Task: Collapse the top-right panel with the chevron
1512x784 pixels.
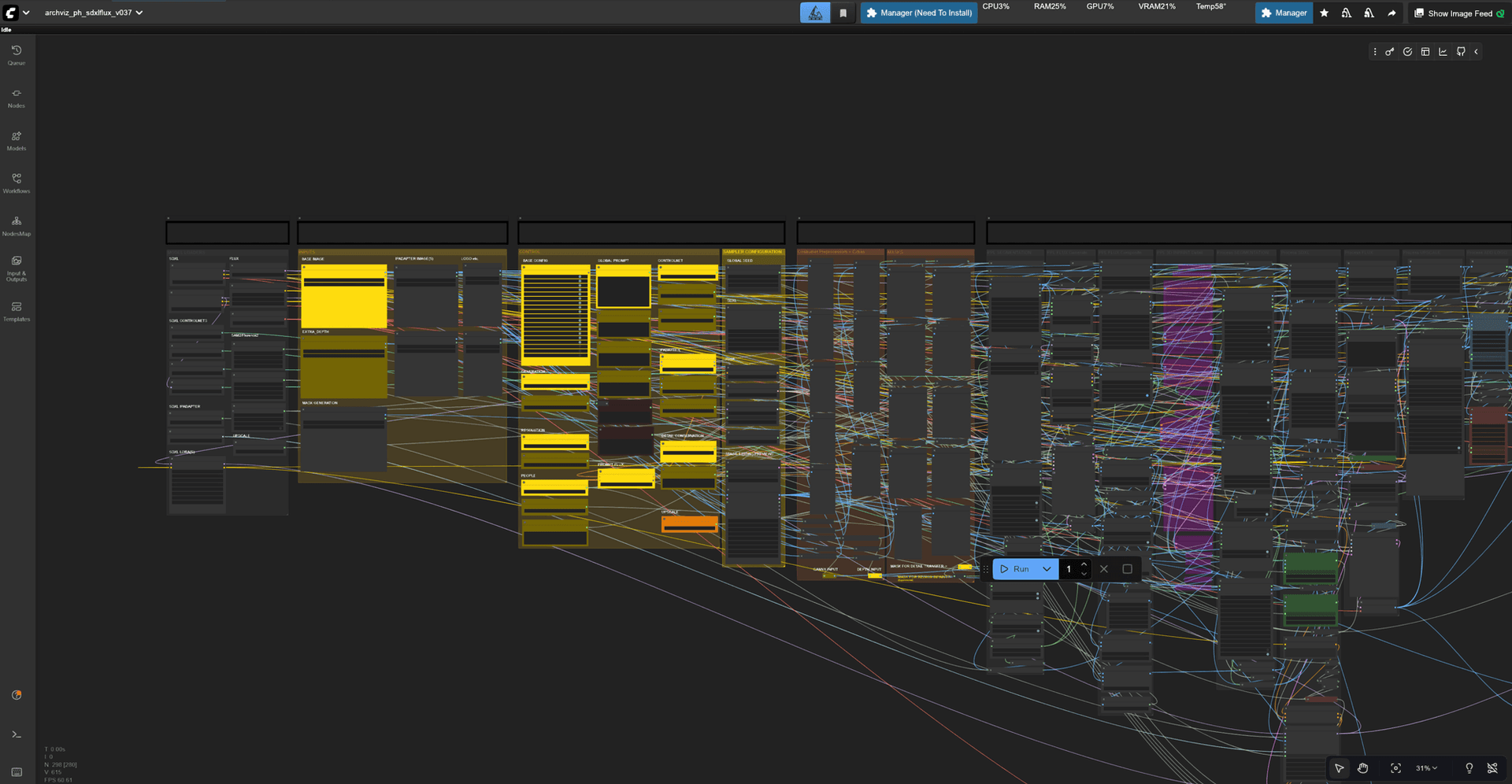Action: click(x=1477, y=51)
